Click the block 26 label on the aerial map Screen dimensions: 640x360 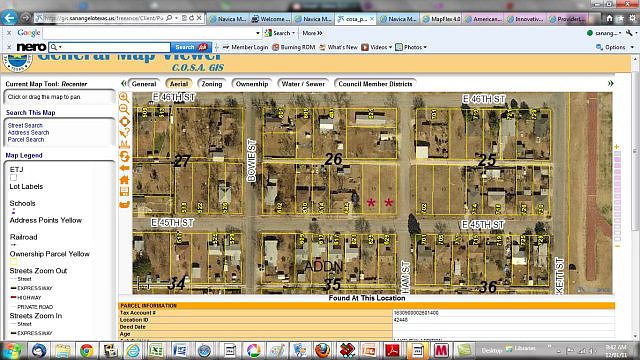pos(333,159)
